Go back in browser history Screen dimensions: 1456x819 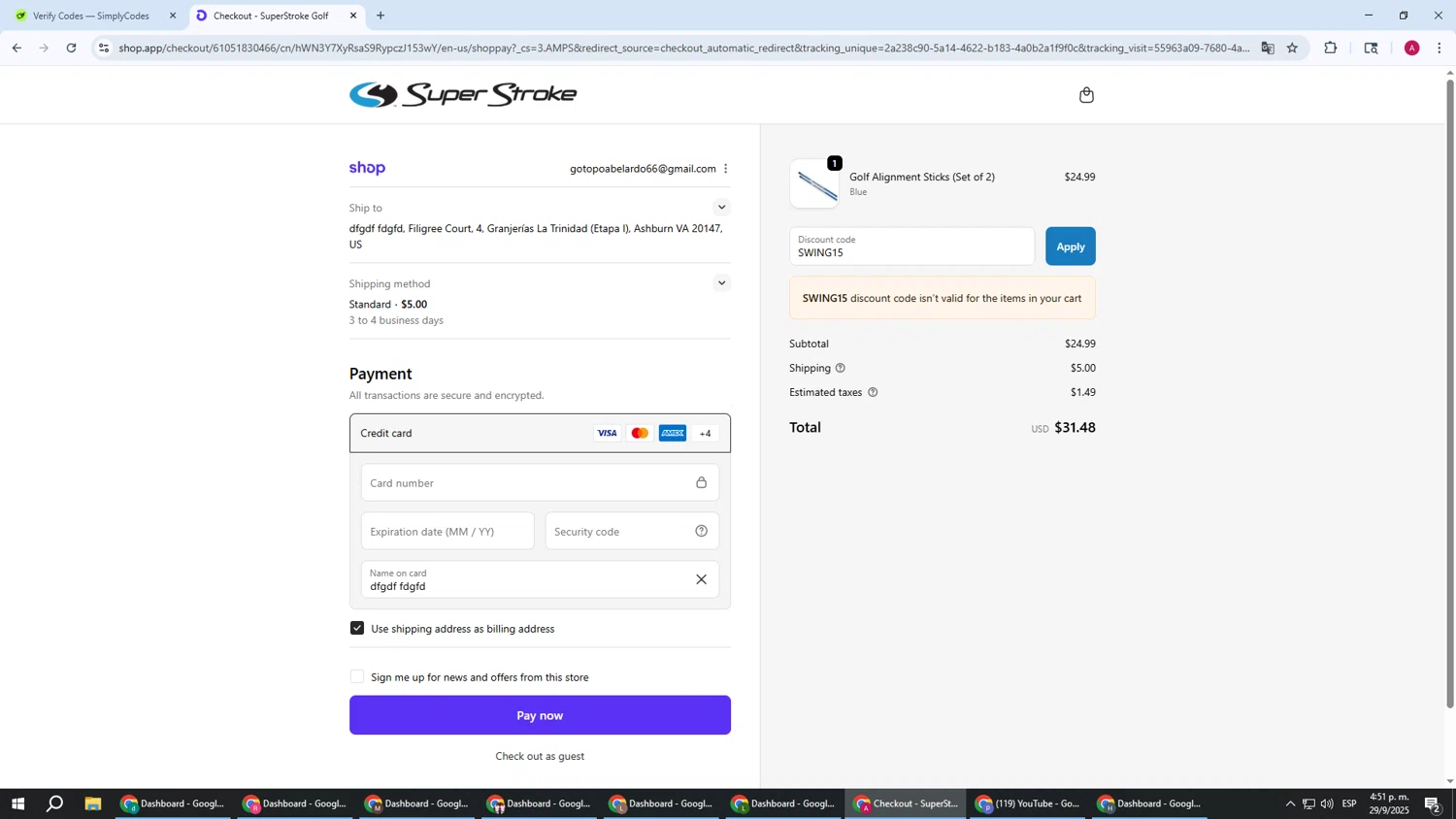click(17, 48)
